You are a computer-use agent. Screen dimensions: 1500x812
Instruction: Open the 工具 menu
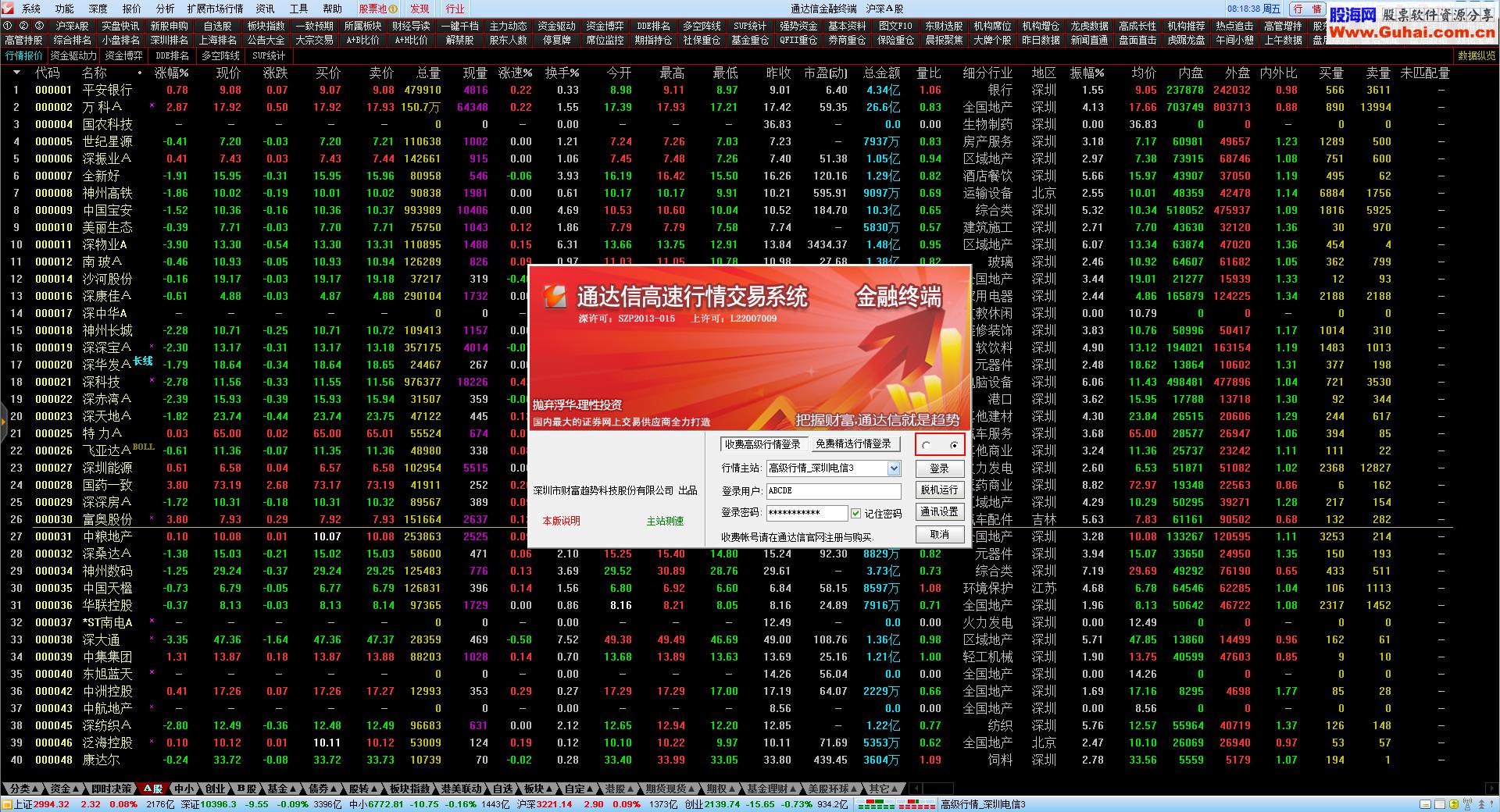299,9
